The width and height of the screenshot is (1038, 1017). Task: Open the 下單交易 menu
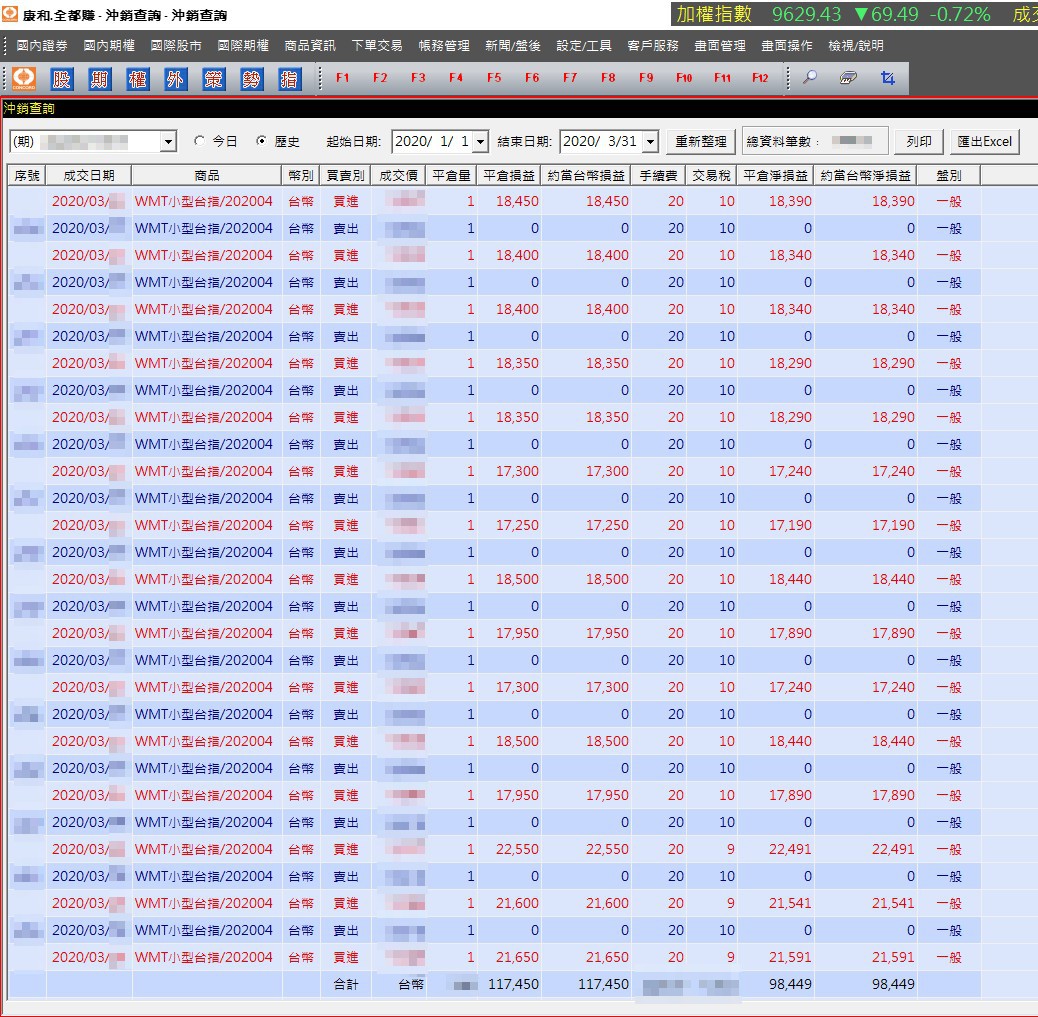point(377,46)
